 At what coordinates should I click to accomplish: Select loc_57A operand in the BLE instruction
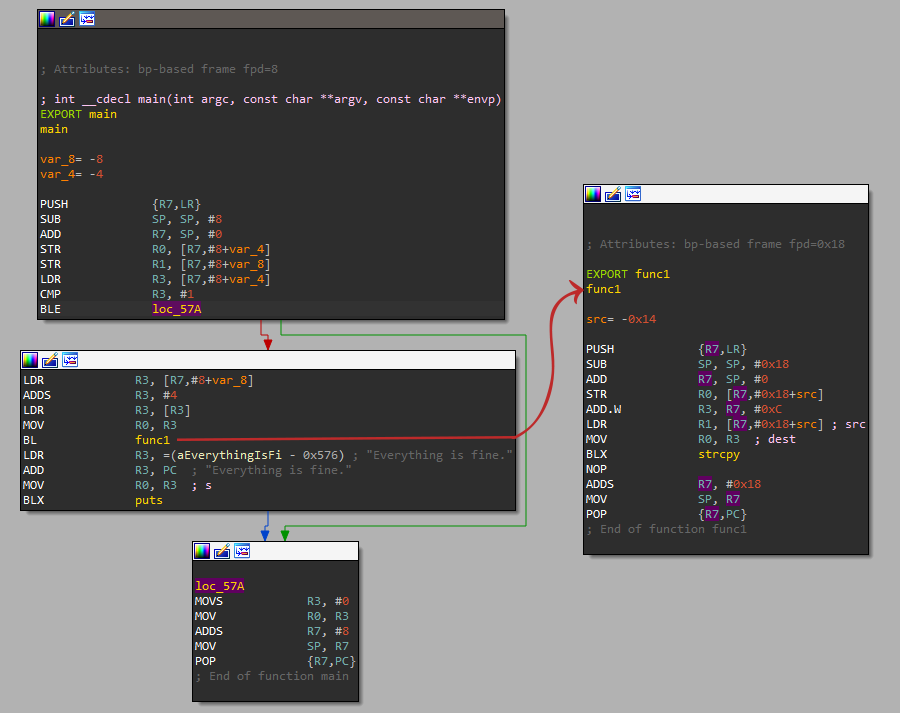(176, 310)
